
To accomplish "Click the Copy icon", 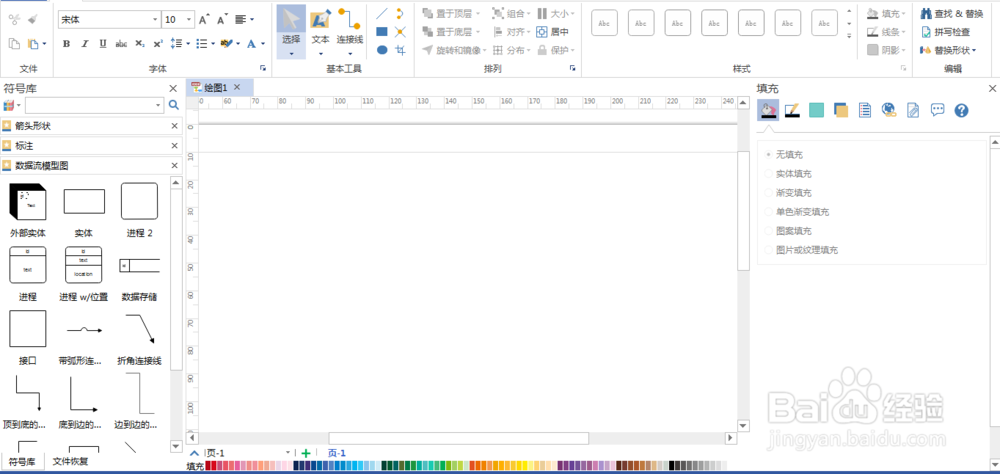I will coord(14,43).
